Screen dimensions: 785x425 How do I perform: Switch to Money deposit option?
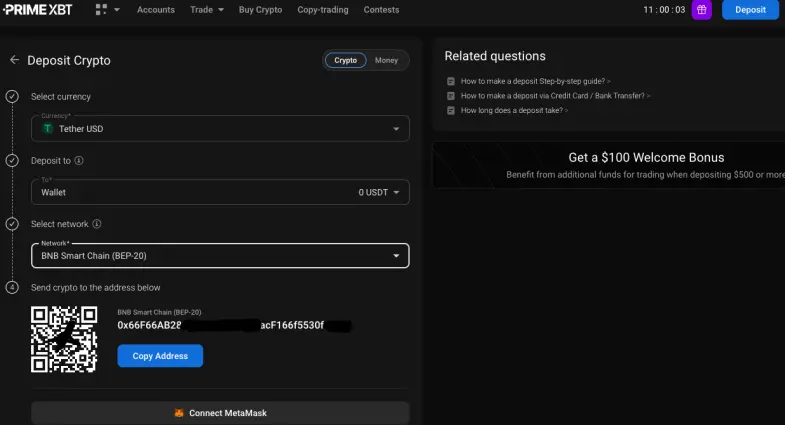(386, 60)
